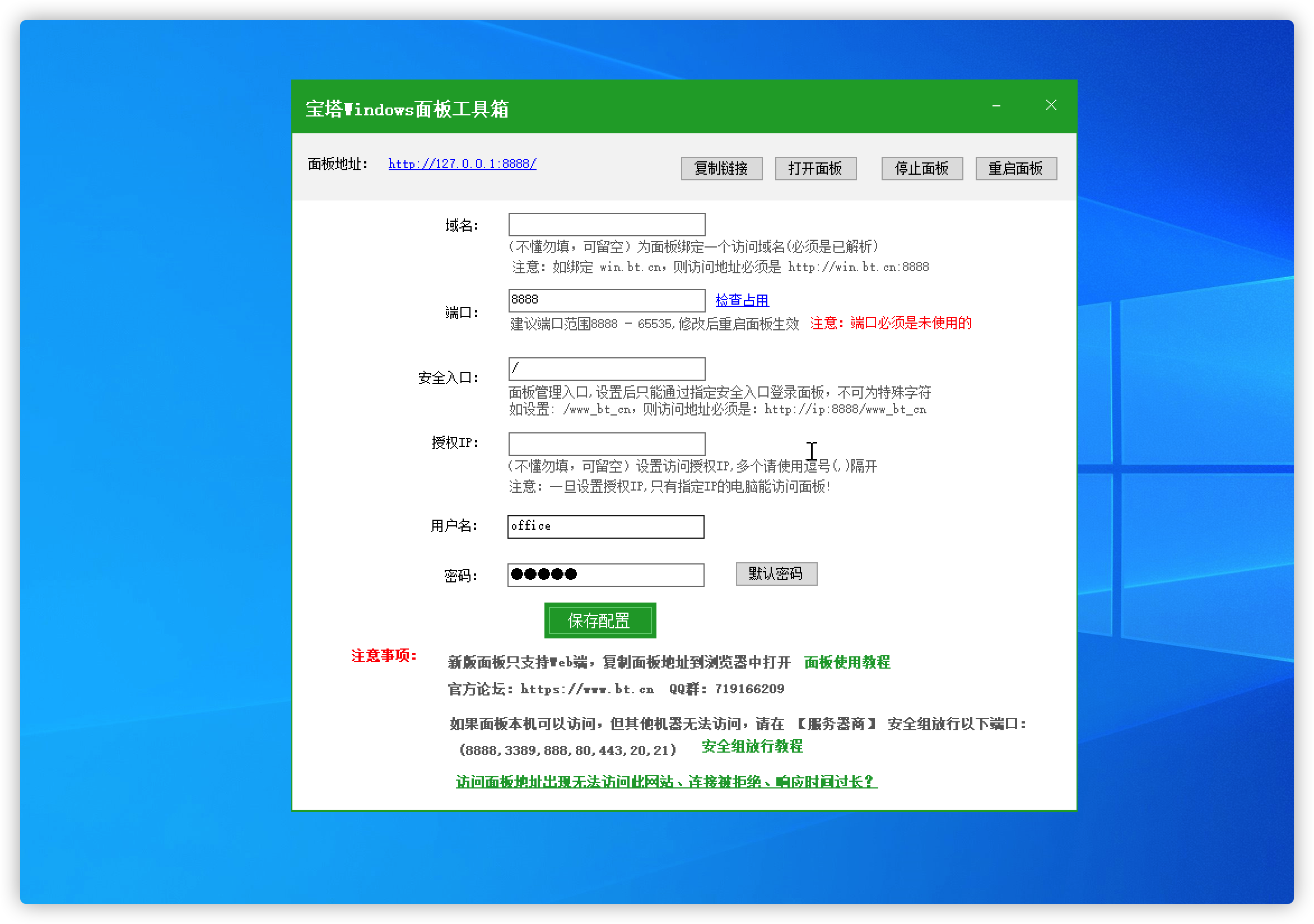Click 停止面板 to stop the panel
The width and height of the screenshot is (1314, 924).
(921, 167)
